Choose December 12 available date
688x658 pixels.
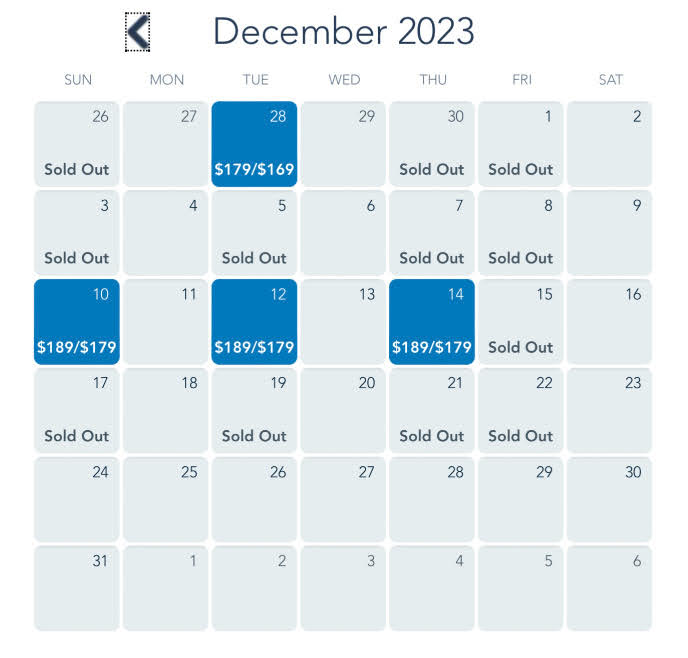(x=254, y=322)
